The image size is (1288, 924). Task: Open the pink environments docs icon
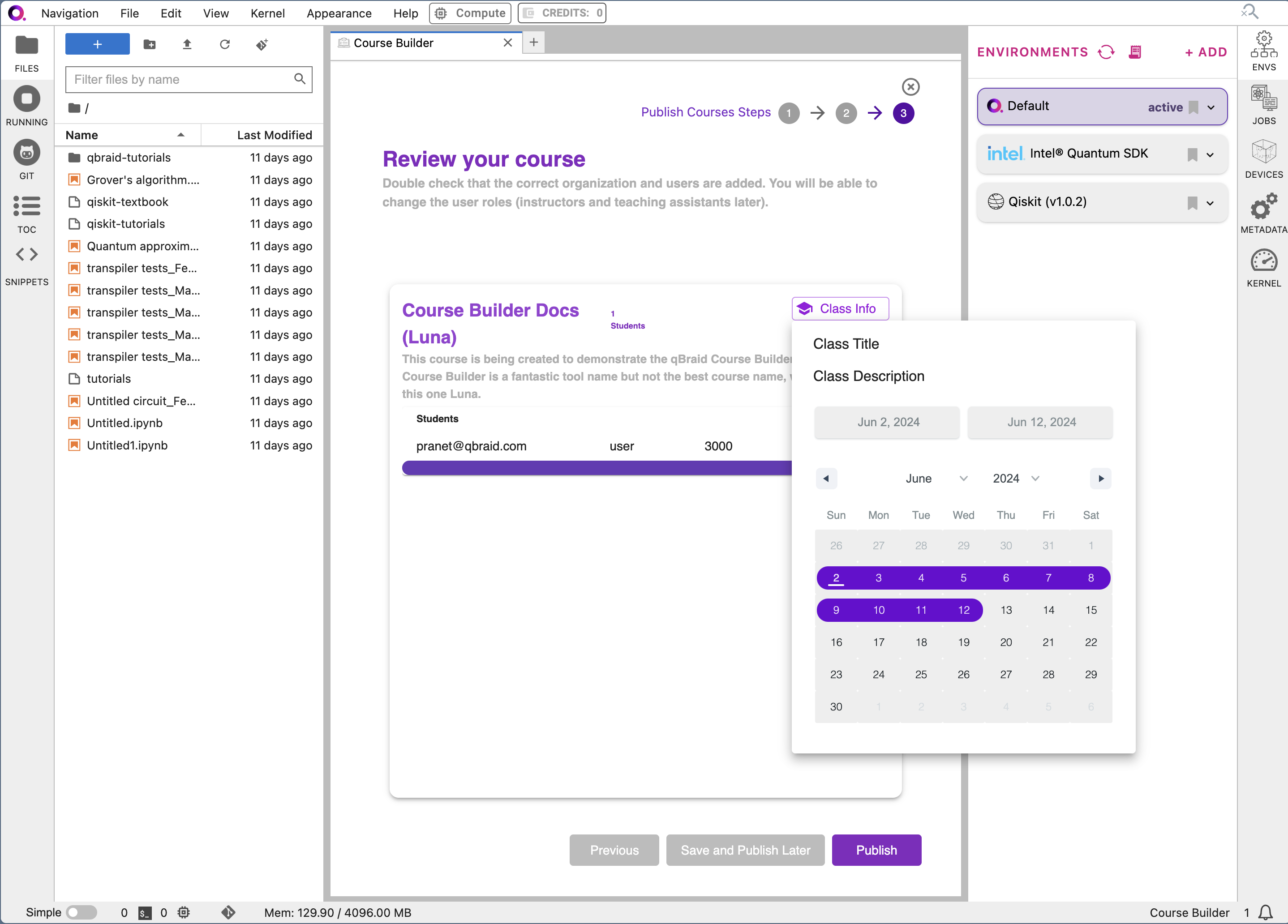(x=1135, y=52)
